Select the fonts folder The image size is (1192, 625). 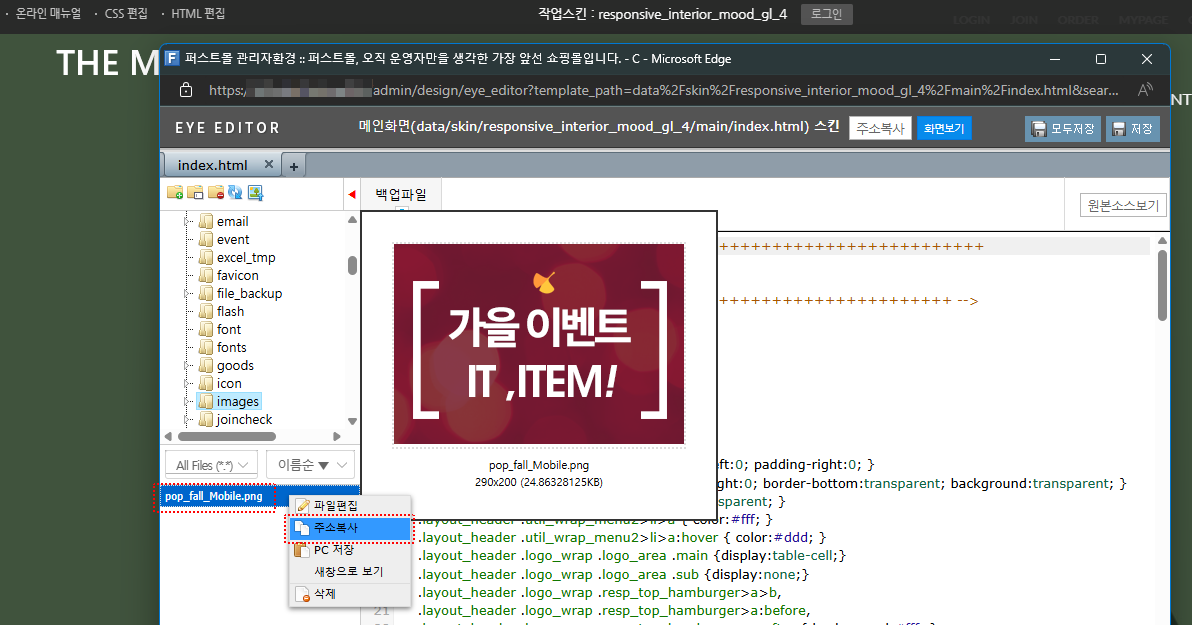[x=232, y=347]
